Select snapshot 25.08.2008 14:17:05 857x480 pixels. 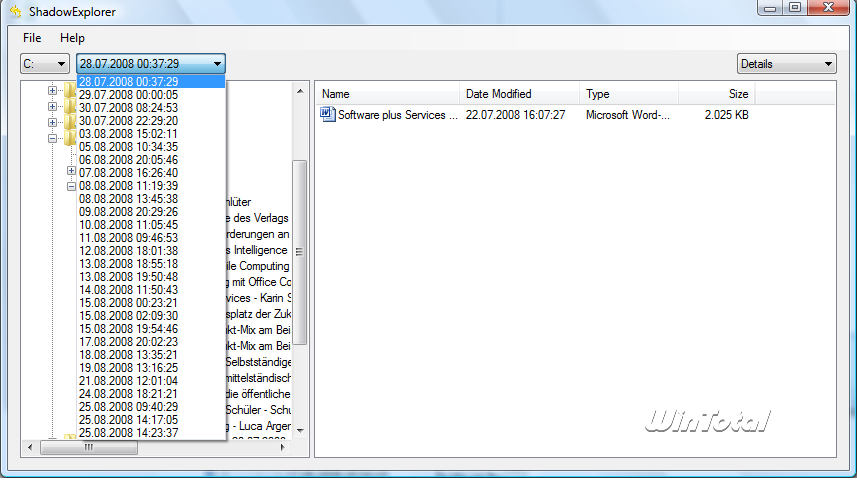[x=151, y=420]
